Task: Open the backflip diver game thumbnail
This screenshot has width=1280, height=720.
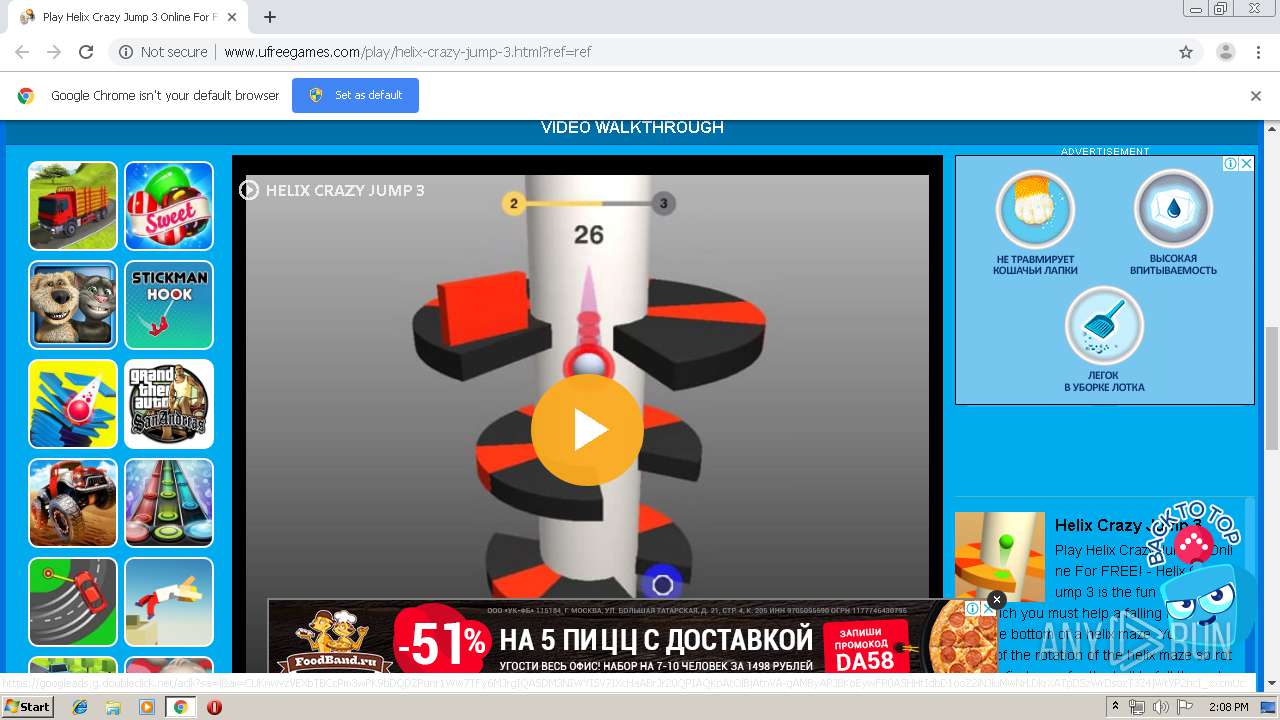Action: pos(169,602)
